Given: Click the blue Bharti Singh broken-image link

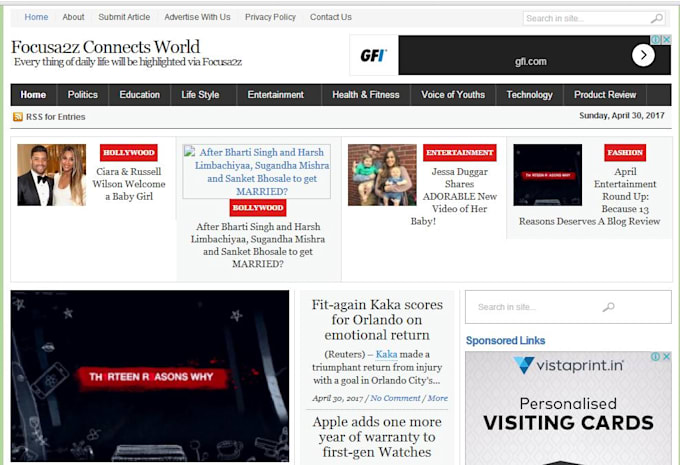Looking at the screenshot, I should [257, 172].
